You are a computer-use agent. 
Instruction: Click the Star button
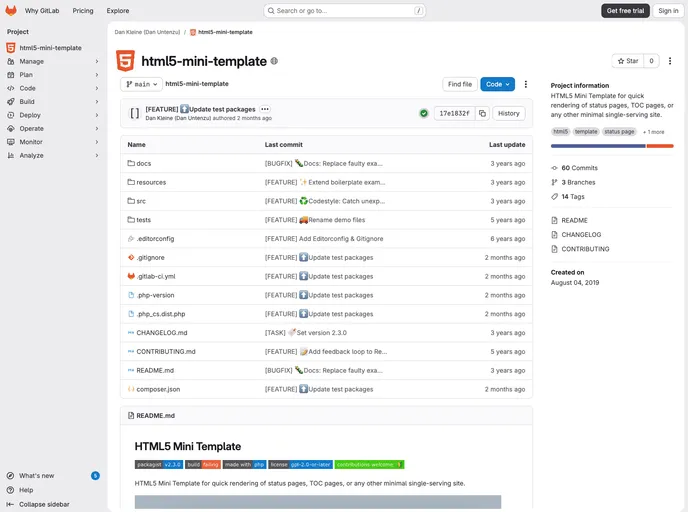[x=627, y=61]
